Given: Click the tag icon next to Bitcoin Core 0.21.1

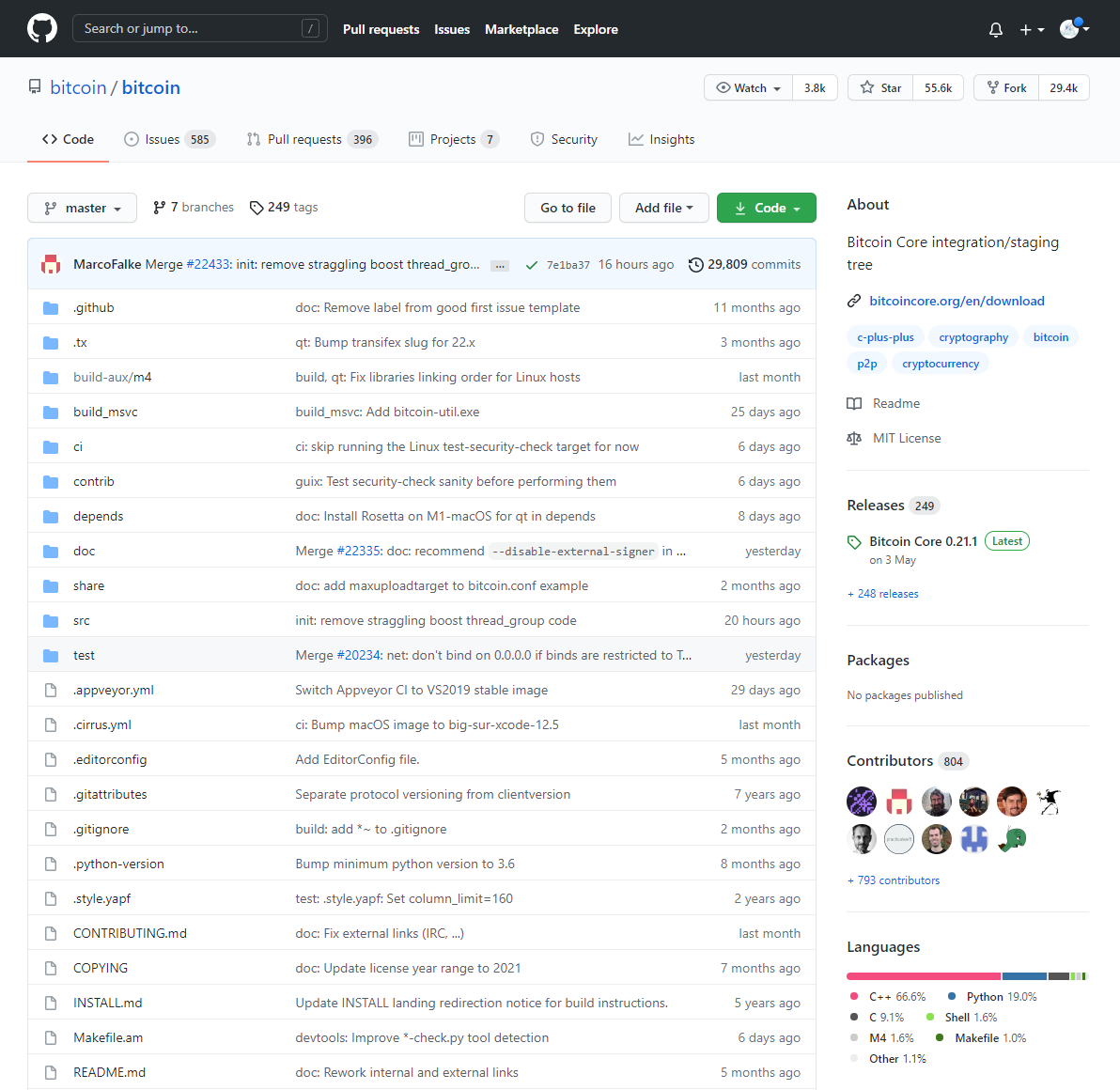Looking at the screenshot, I should 854,542.
